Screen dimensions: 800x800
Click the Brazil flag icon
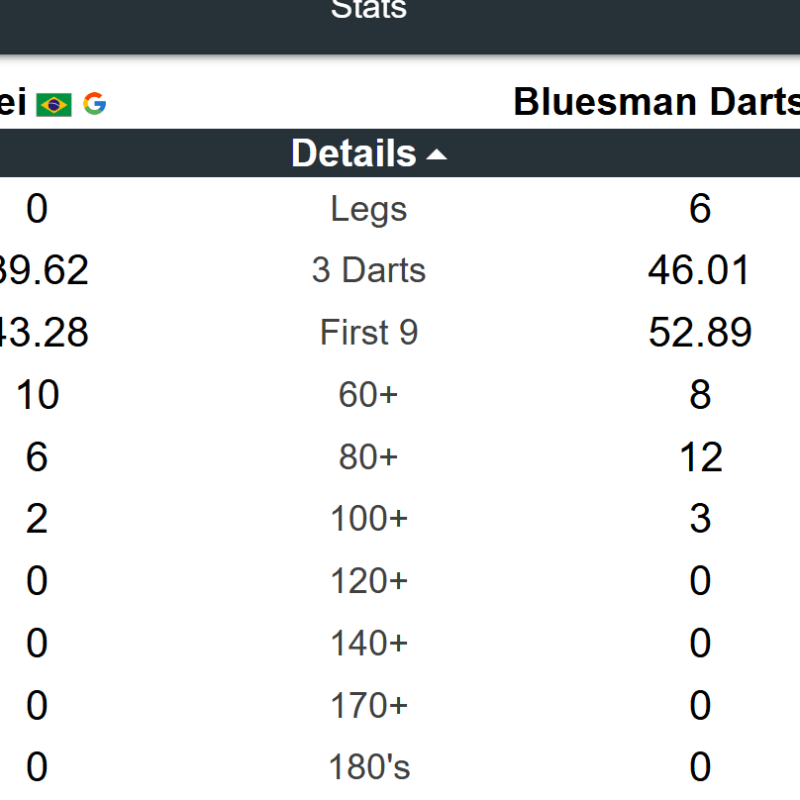coord(54,105)
